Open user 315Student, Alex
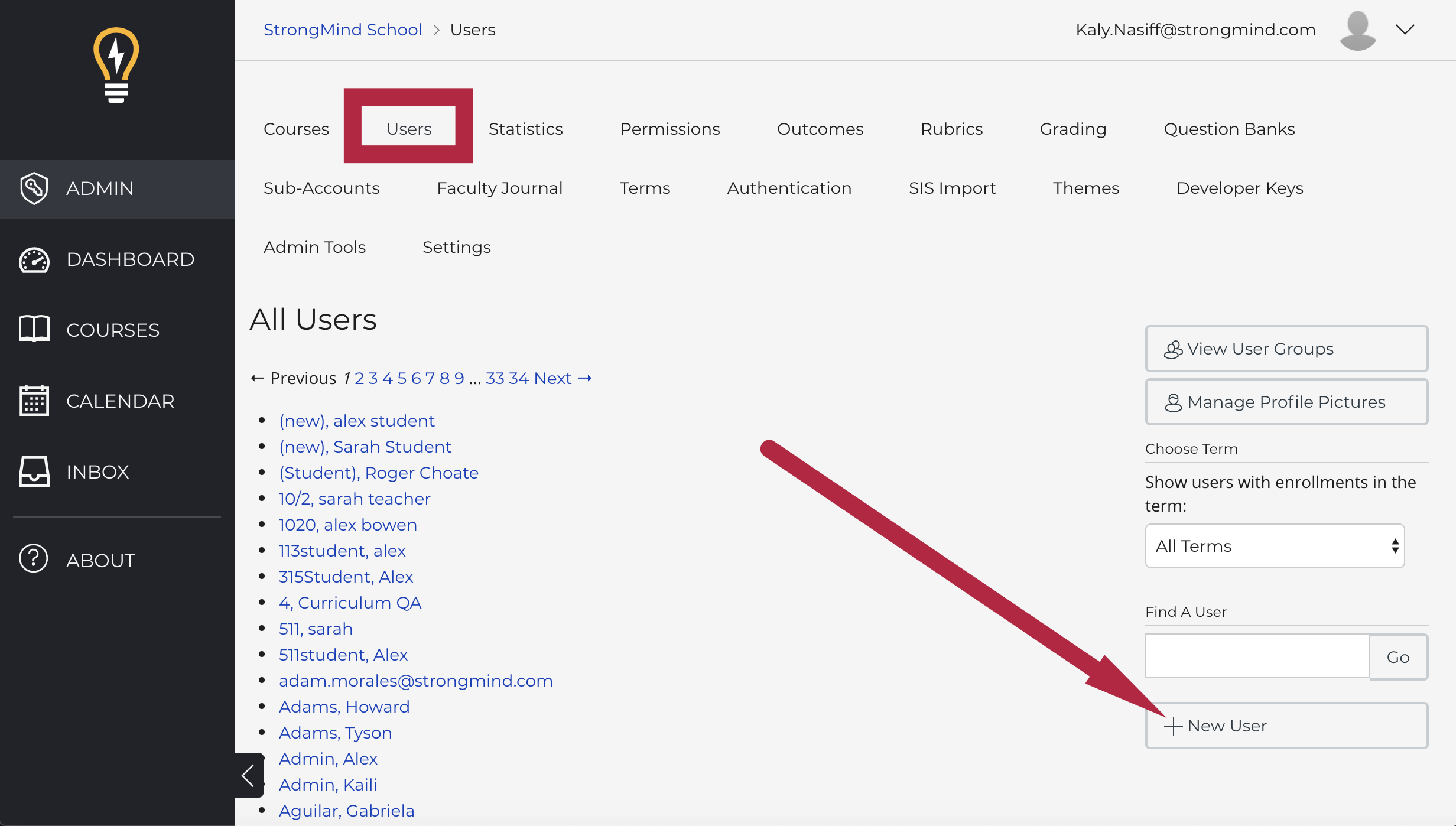The image size is (1456, 826). coord(346,577)
